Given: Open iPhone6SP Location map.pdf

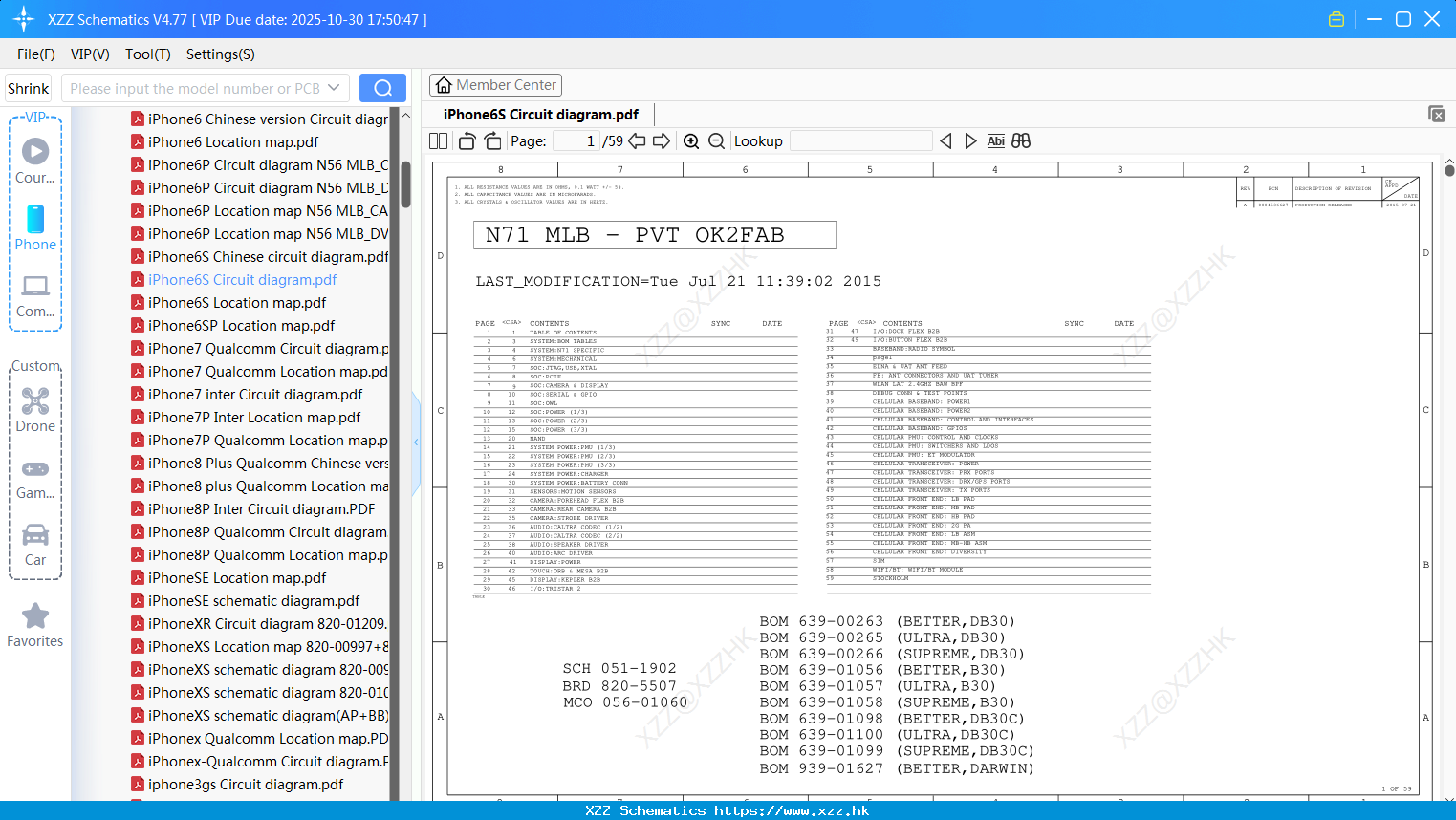Looking at the screenshot, I should pyautogui.click(x=232, y=326).
